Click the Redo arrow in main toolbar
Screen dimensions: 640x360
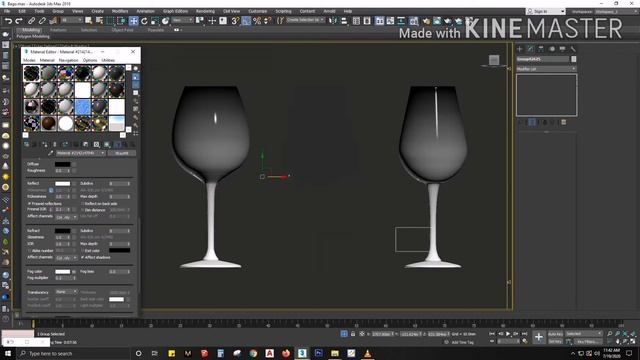(x=19, y=21)
